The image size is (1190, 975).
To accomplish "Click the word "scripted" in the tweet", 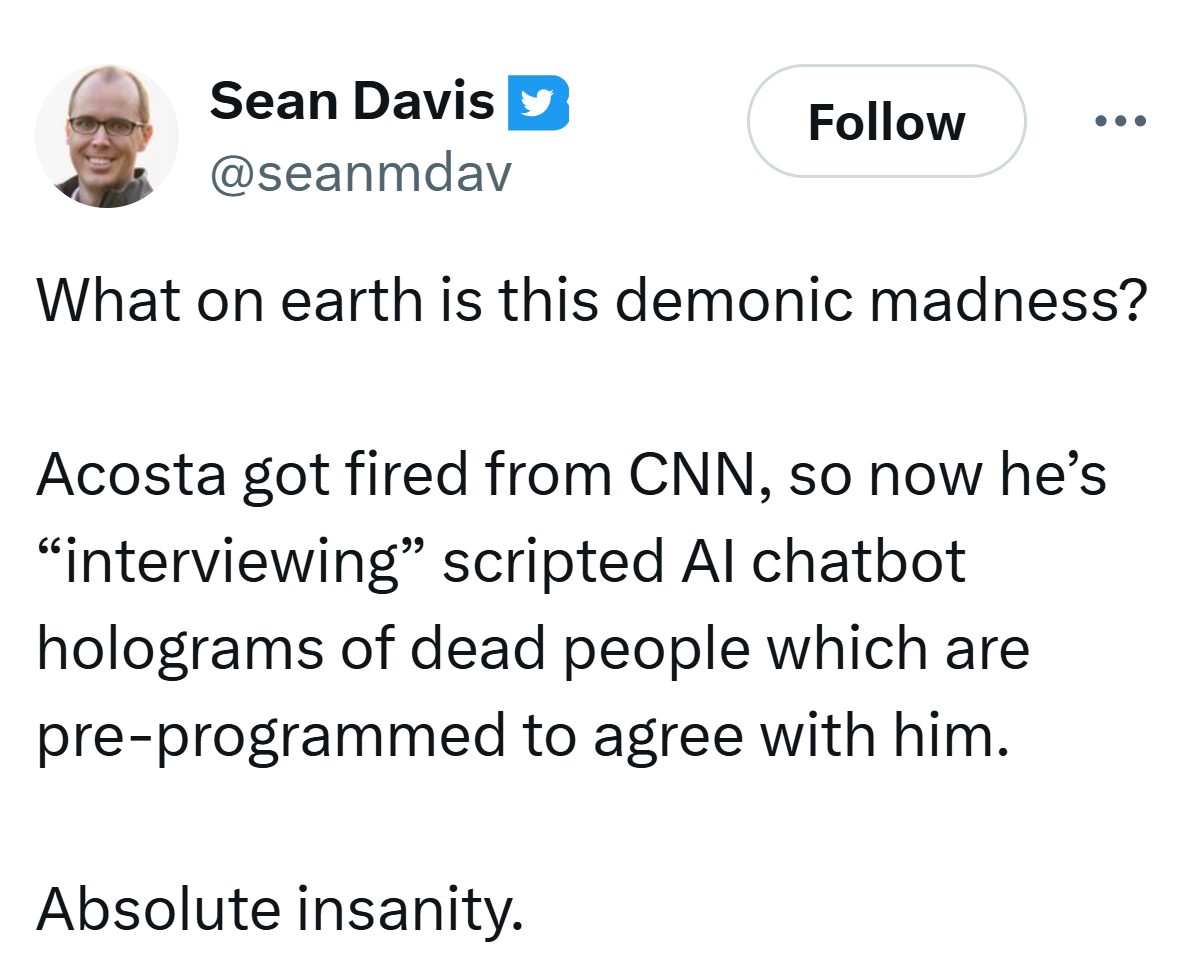I will pyautogui.click(x=552, y=562).
